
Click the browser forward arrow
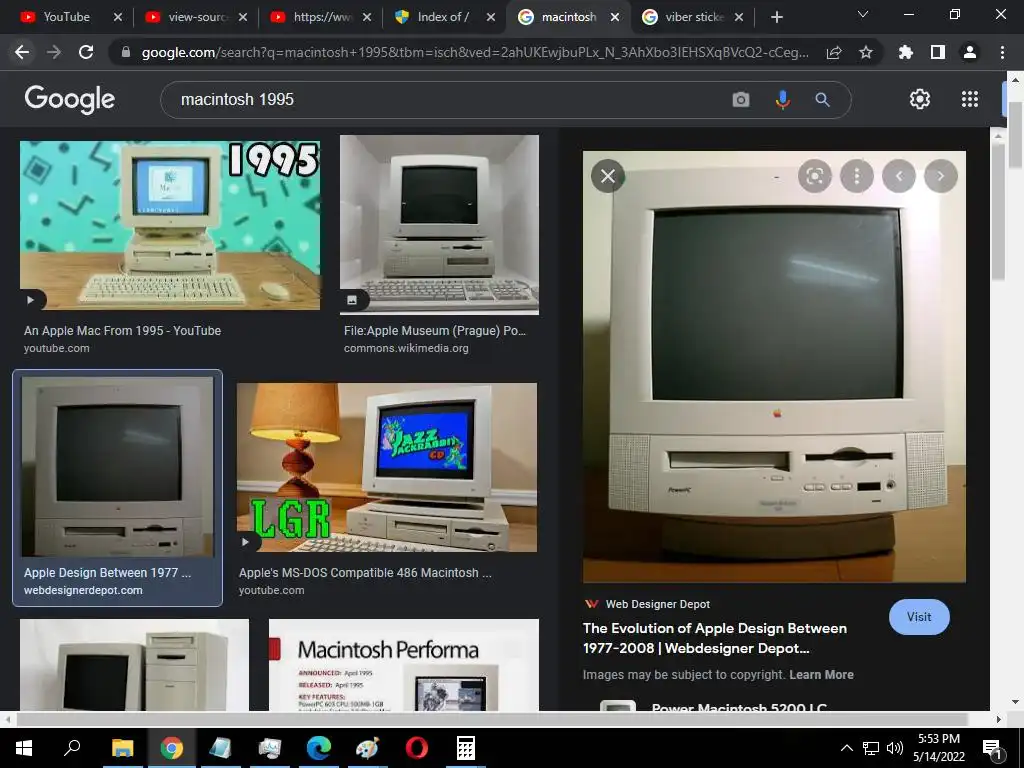coord(54,52)
